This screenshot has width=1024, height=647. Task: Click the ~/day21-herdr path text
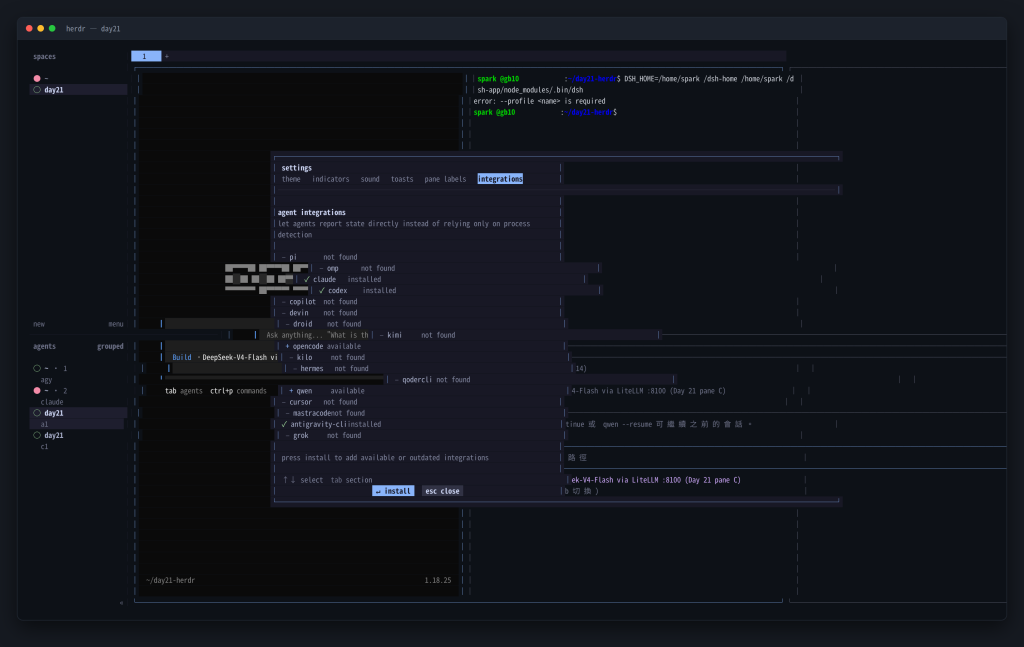tap(170, 580)
